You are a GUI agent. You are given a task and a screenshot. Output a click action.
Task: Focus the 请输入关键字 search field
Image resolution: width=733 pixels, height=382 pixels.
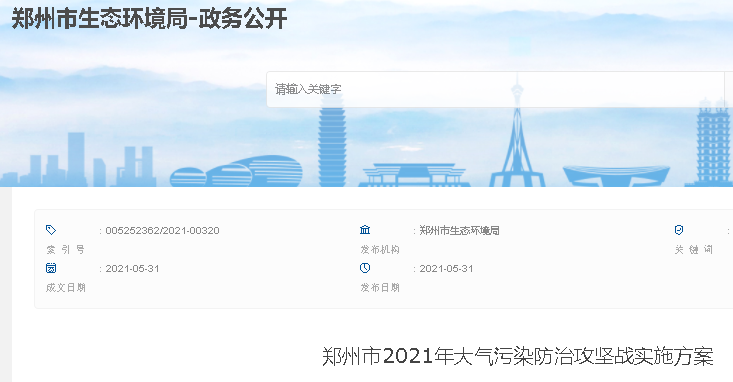click(496, 89)
